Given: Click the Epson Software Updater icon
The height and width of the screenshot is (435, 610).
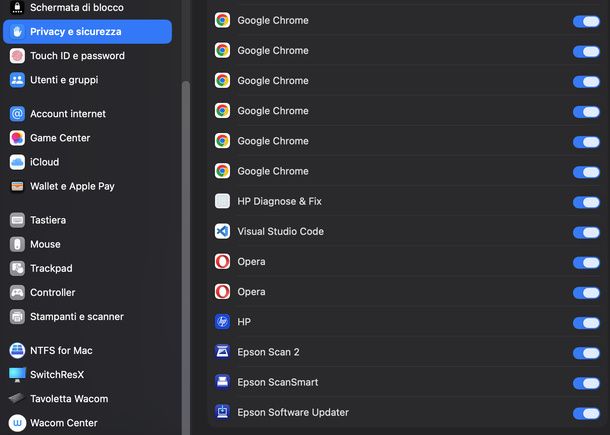Looking at the screenshot, I should click(223, 412).
